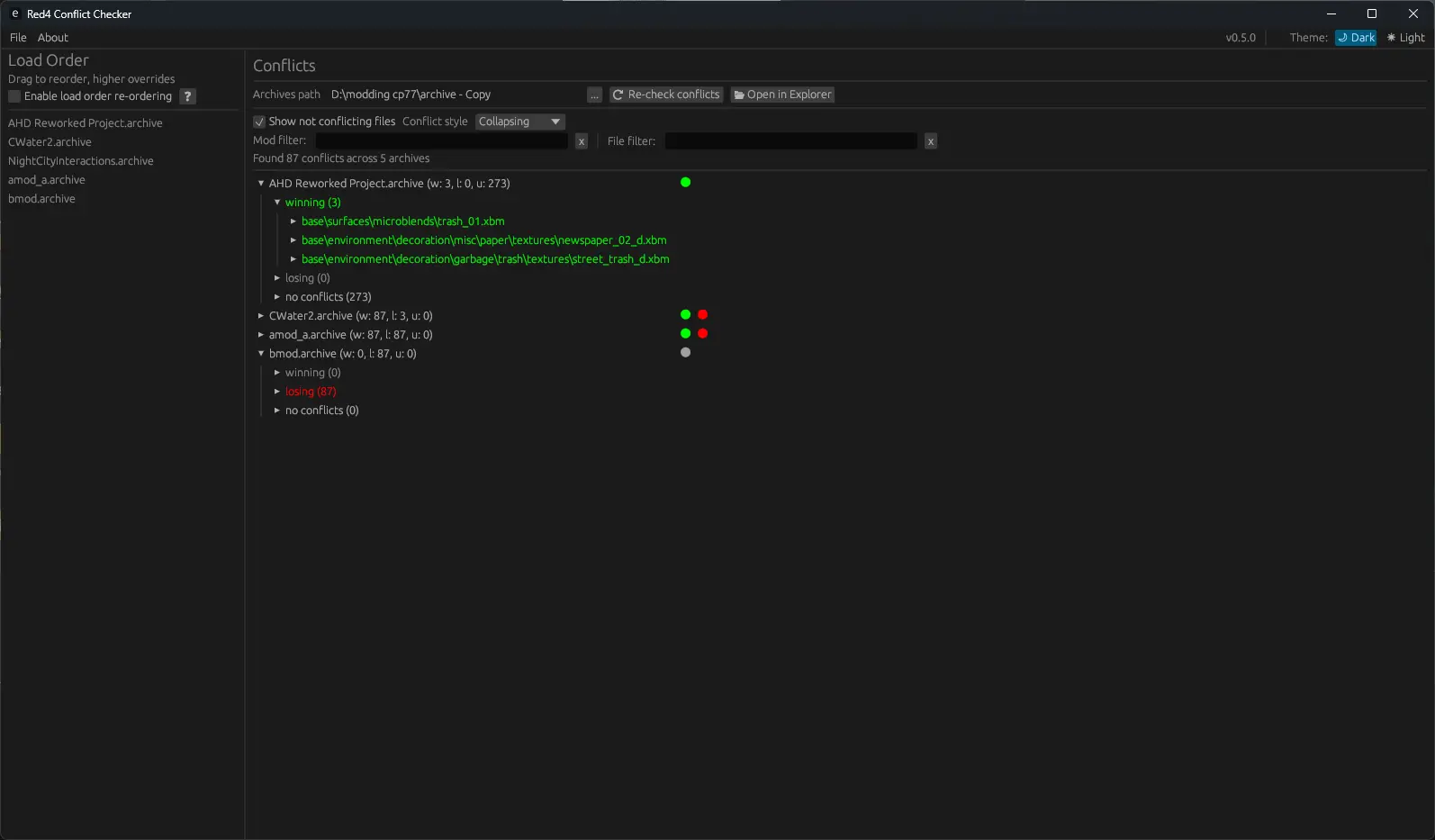Click Re-check conflicts button
The height and width of the screenshot is (840, 1435).
[x=666, y=95]
